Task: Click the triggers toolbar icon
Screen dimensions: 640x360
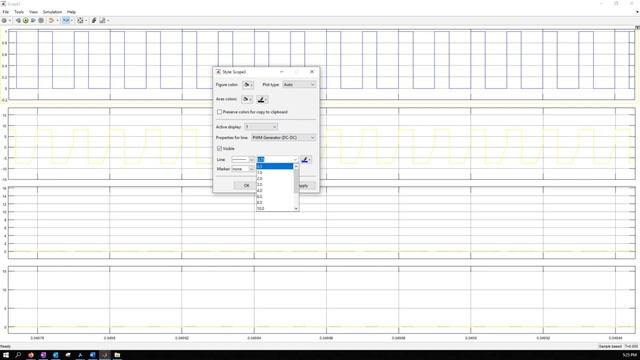Action: coord(94,20)
